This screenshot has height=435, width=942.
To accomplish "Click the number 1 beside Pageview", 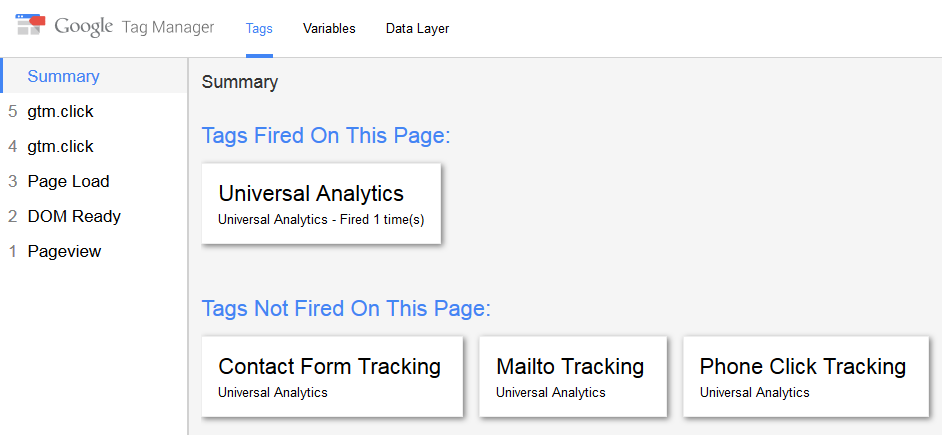I will coord(13,251).
